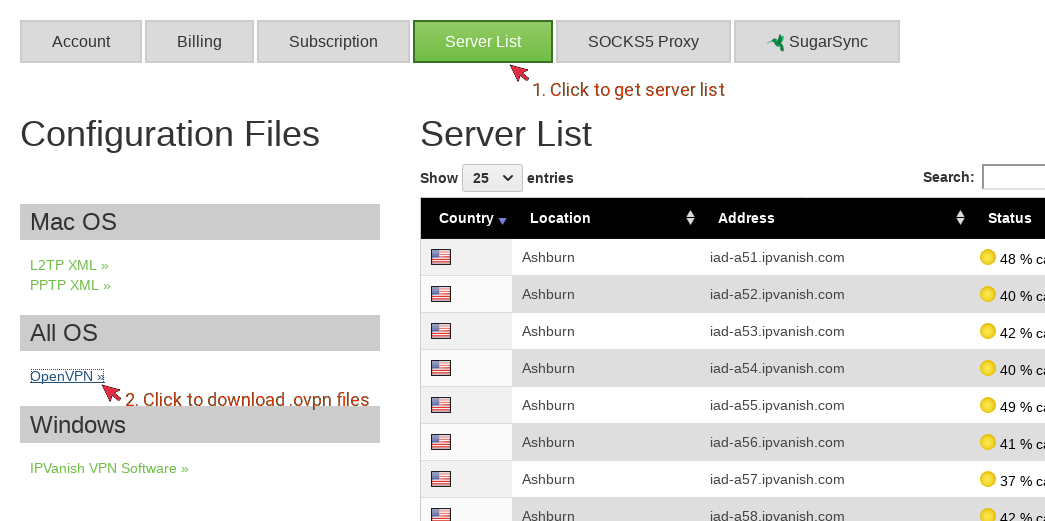Click the US flag in the iad-a53 row
The width and height of the screenshot is (1045, 521).
[441, 331]
